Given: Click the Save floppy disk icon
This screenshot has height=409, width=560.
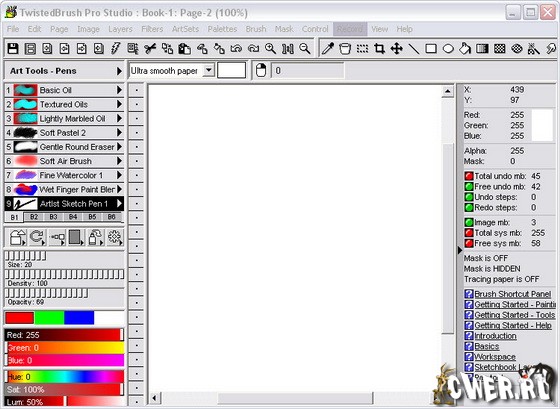Looking at the screenshot, I should pyautogui.click(x=13, y=49).
